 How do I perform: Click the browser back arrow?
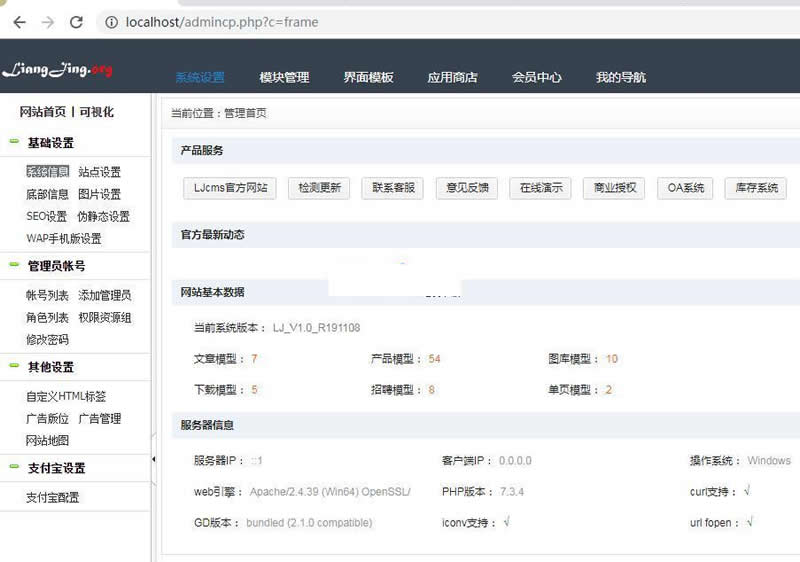19,21
